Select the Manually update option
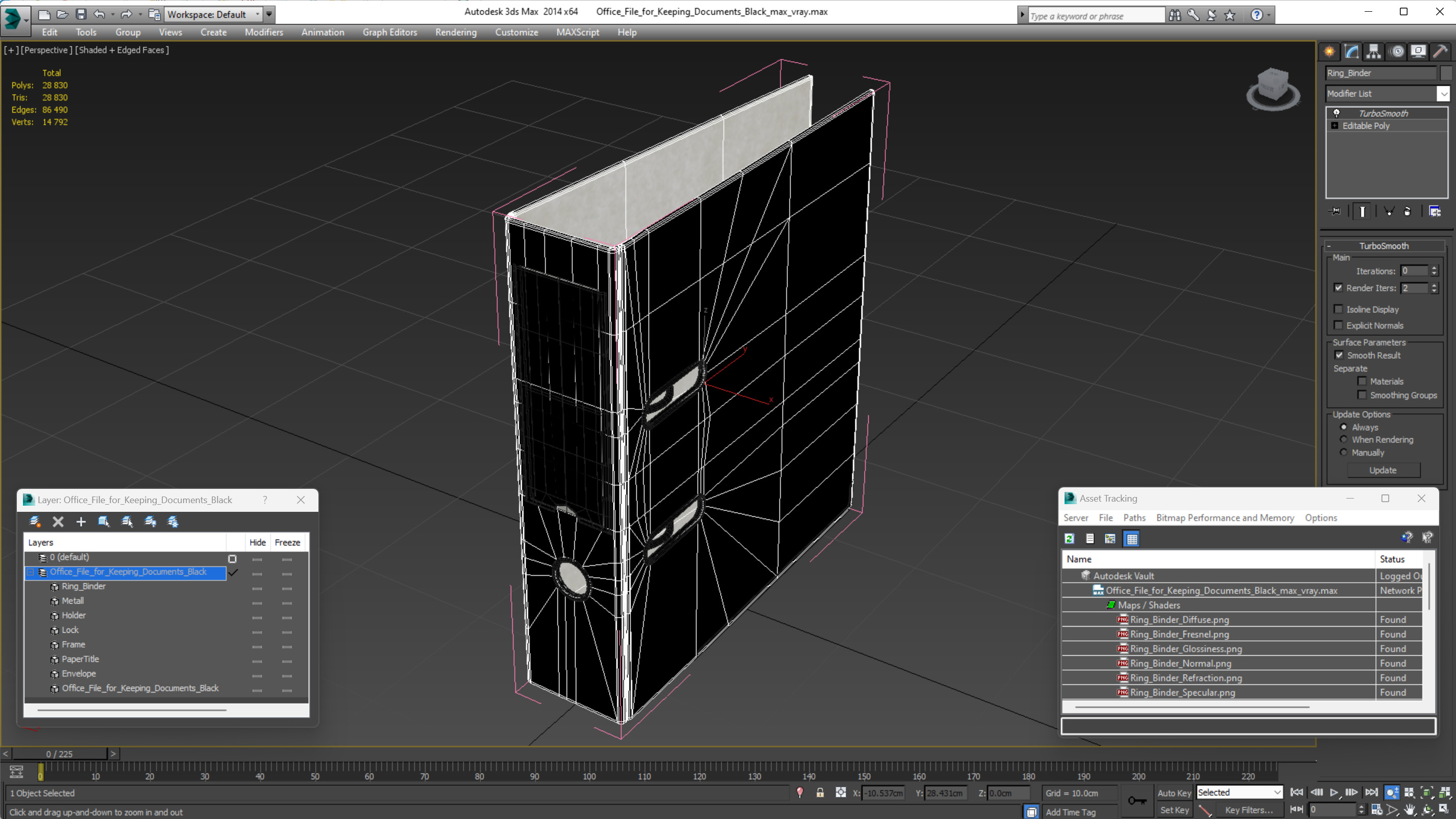 pos(1344,452)
